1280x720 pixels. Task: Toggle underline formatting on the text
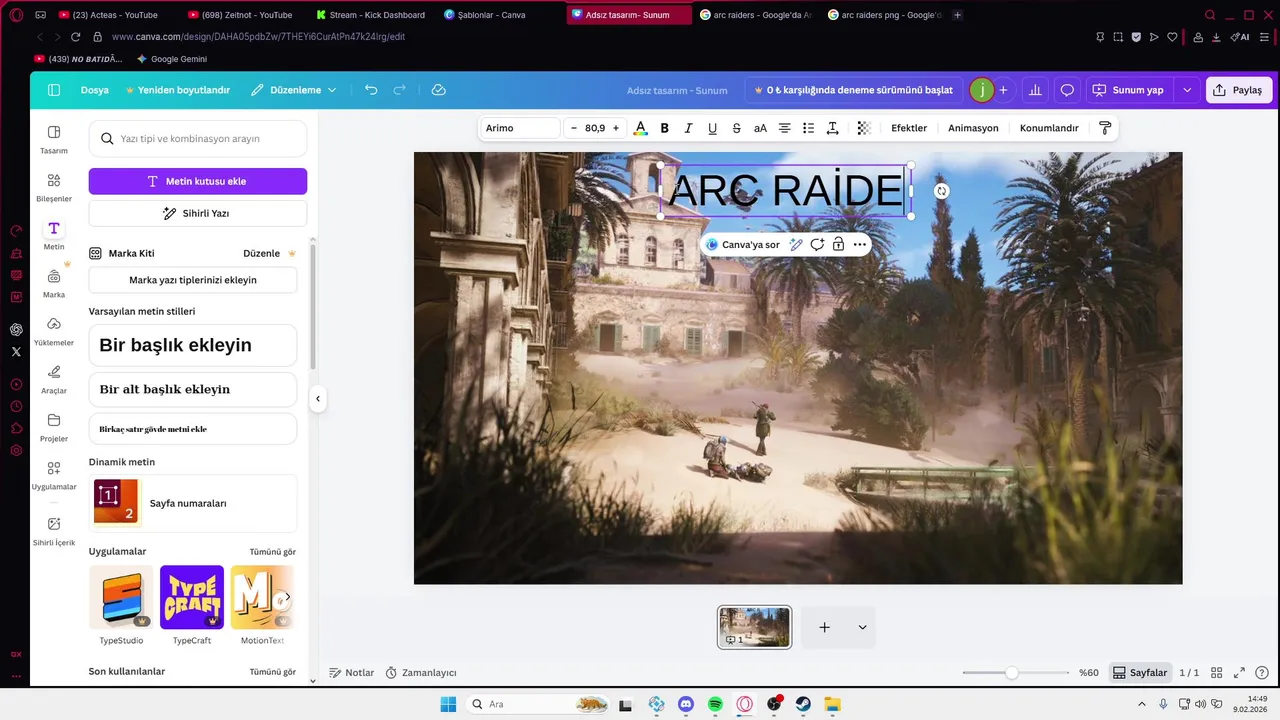pos(712,128)
